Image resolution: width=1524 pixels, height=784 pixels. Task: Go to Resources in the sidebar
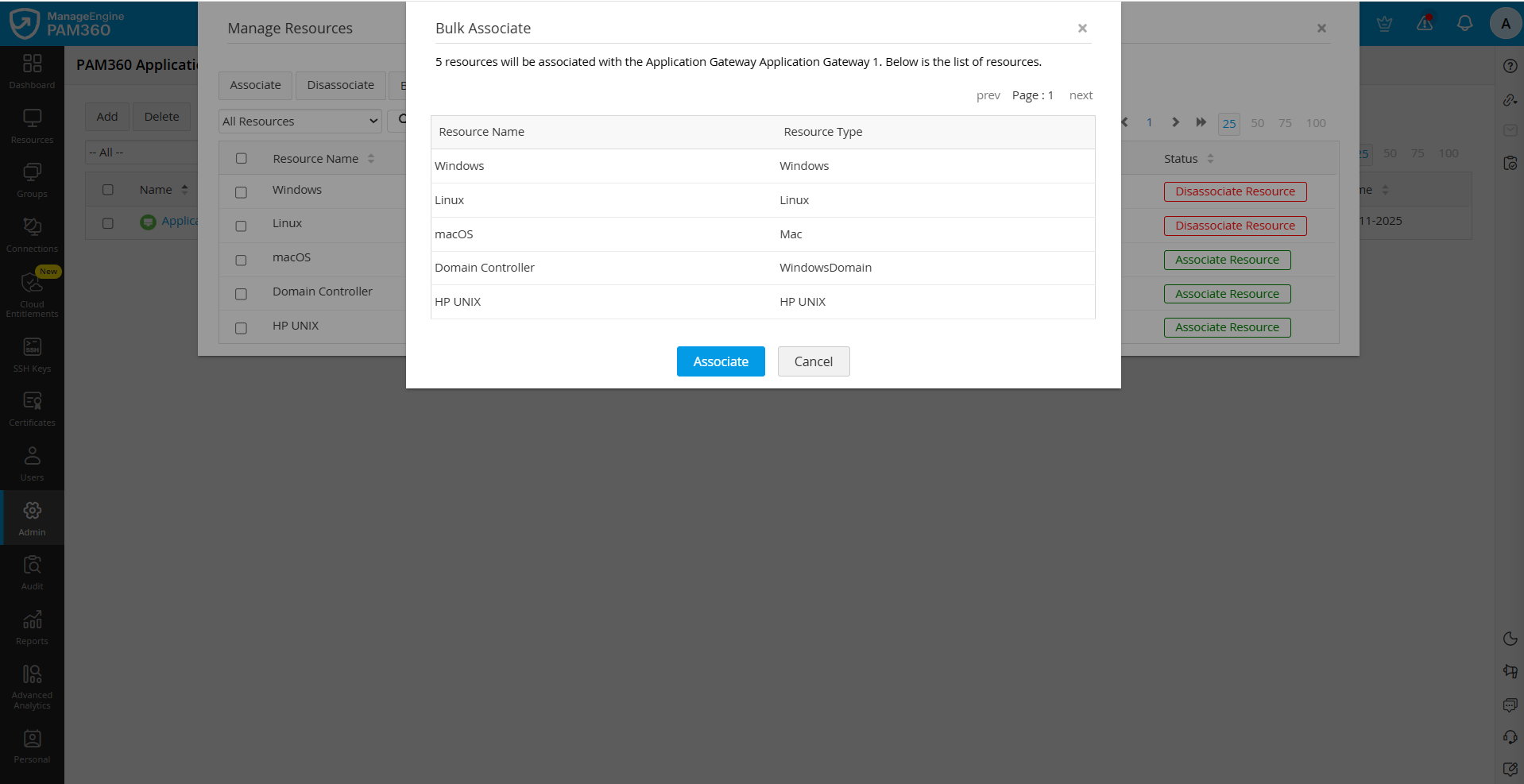tap(32, 126)
